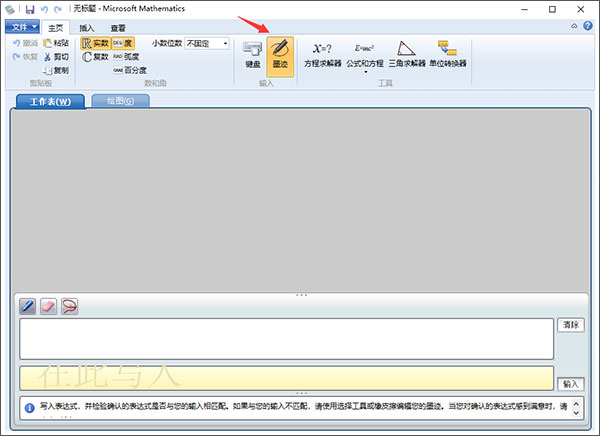Select 度 (Degrees) angle unit
Screen dimensions: 600x436
[x=123, y=43]
